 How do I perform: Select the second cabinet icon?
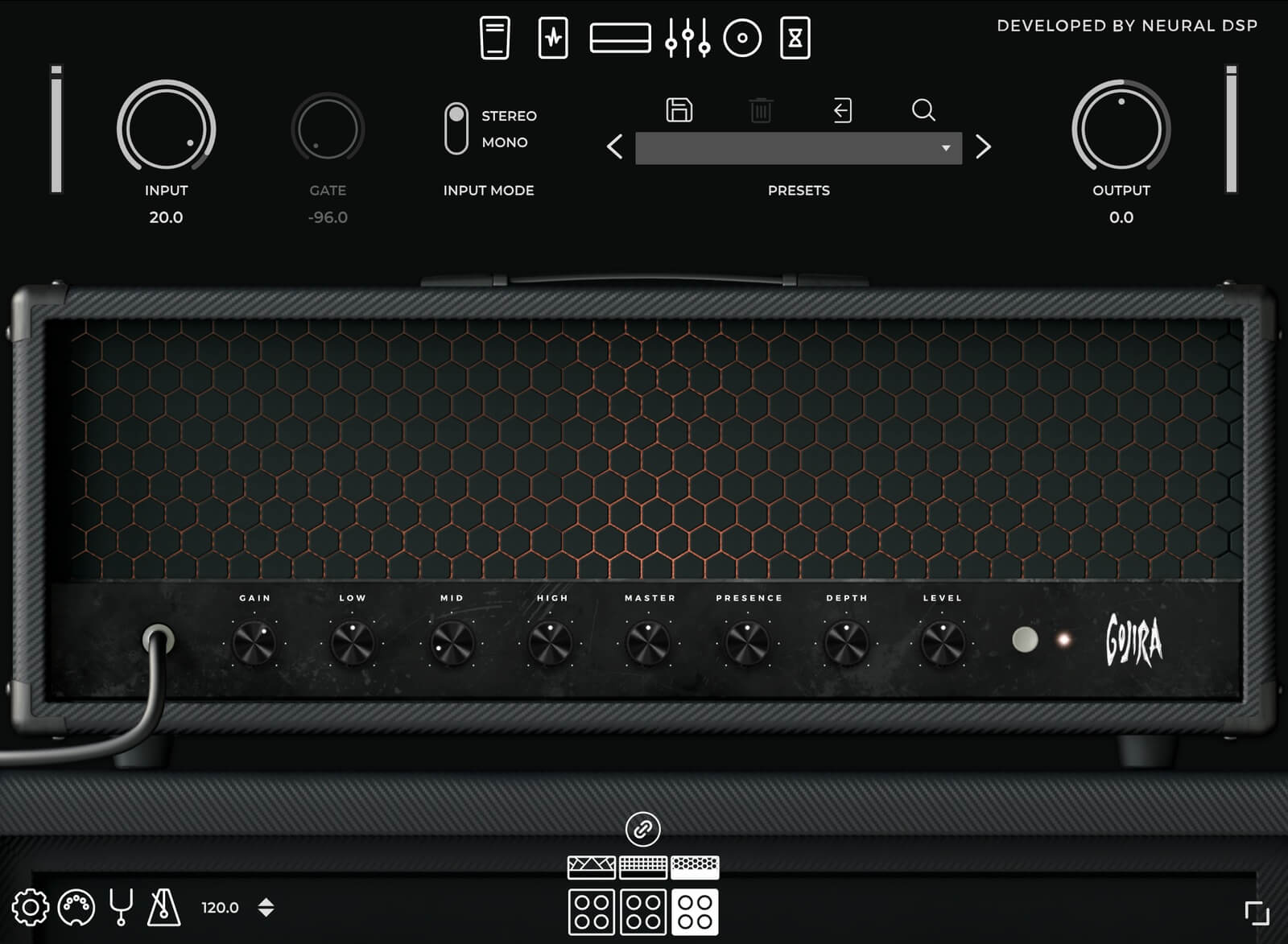pos(643,912)
